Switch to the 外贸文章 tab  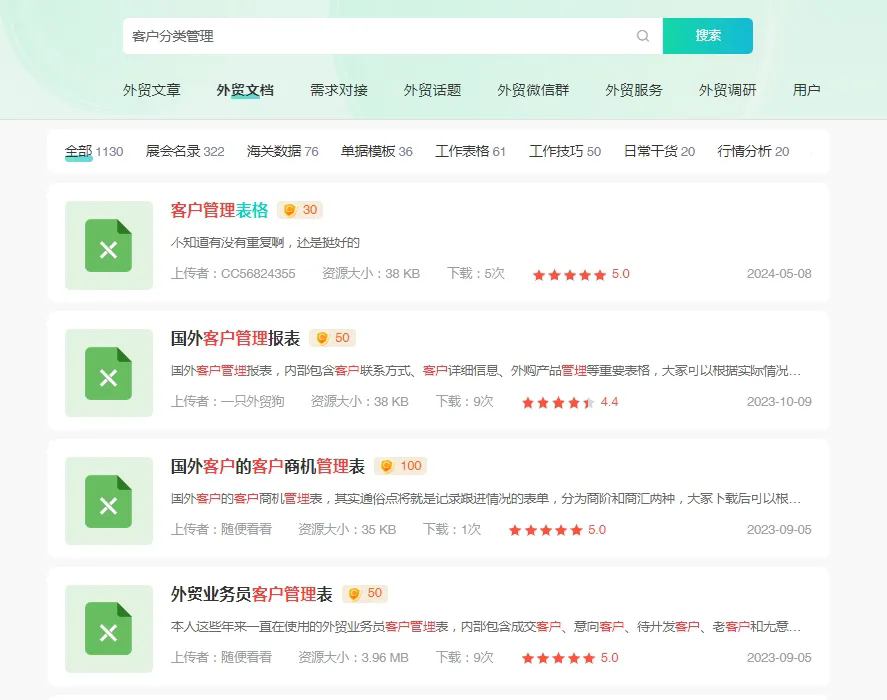152,90
